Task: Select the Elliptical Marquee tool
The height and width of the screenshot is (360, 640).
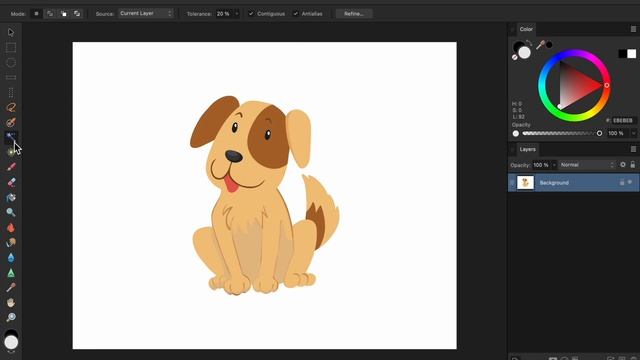Action: click(x=11, y=62)
